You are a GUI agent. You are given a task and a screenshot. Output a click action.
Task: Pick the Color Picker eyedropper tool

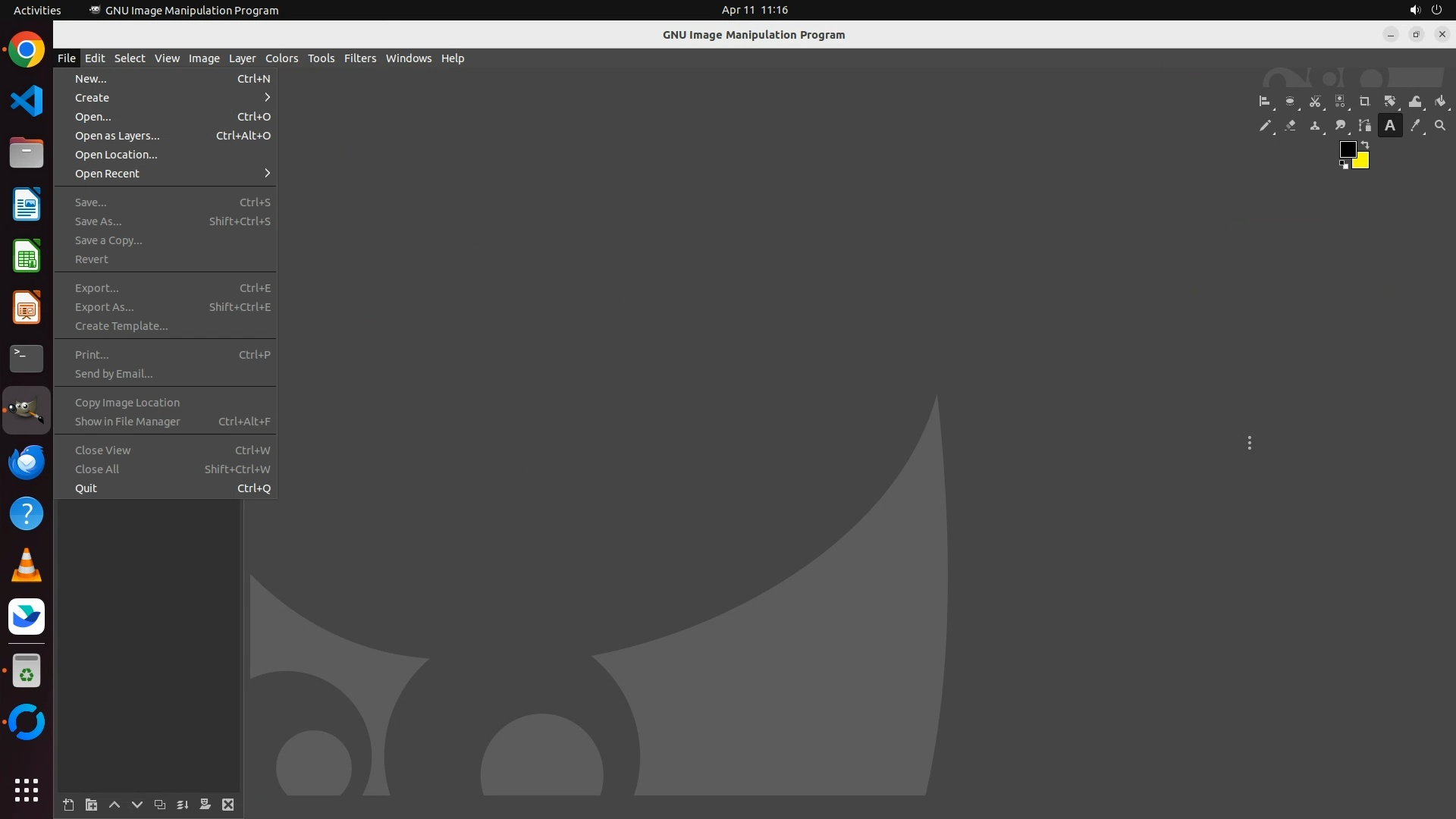coord(1415,126)
